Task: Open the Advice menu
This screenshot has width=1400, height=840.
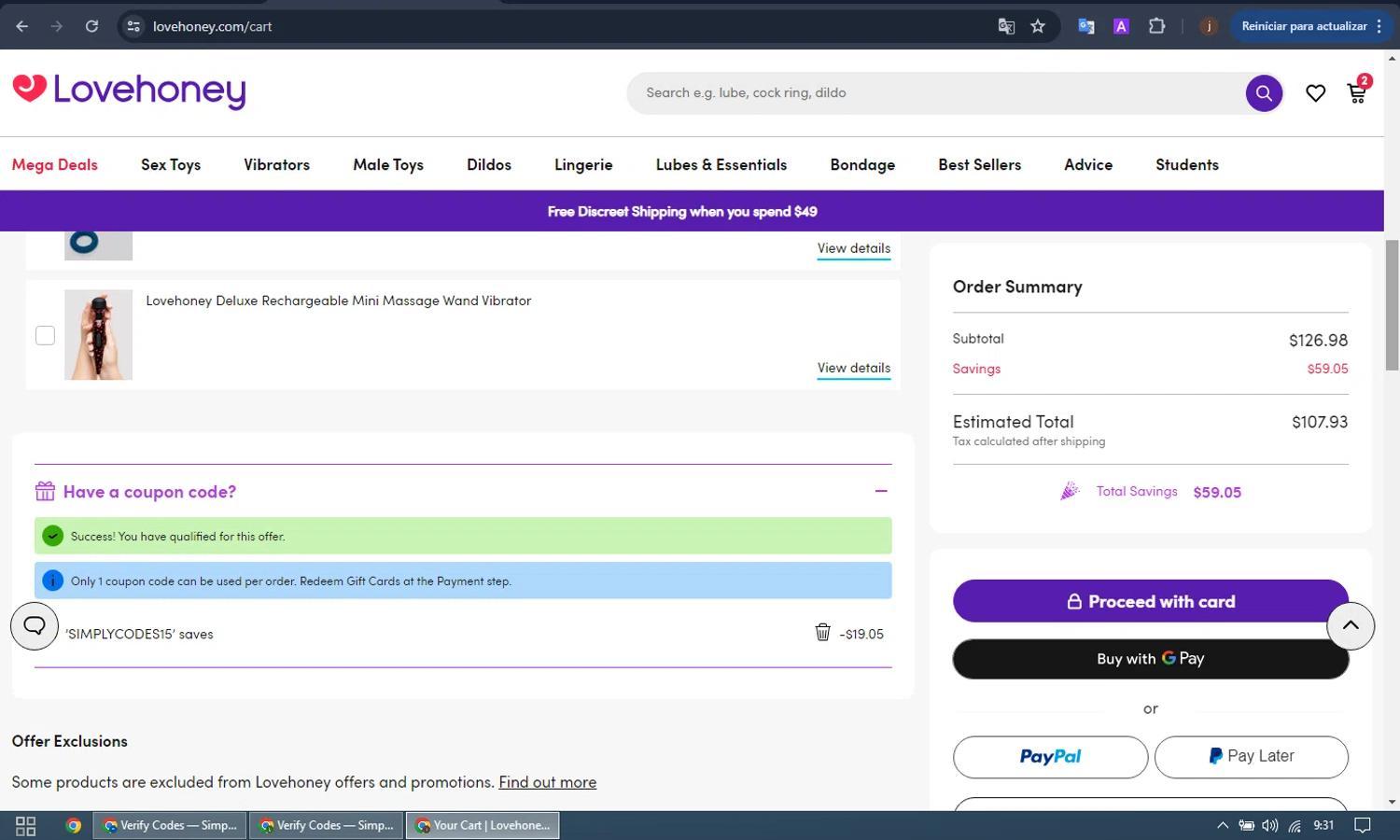Action: point(1088,164)
